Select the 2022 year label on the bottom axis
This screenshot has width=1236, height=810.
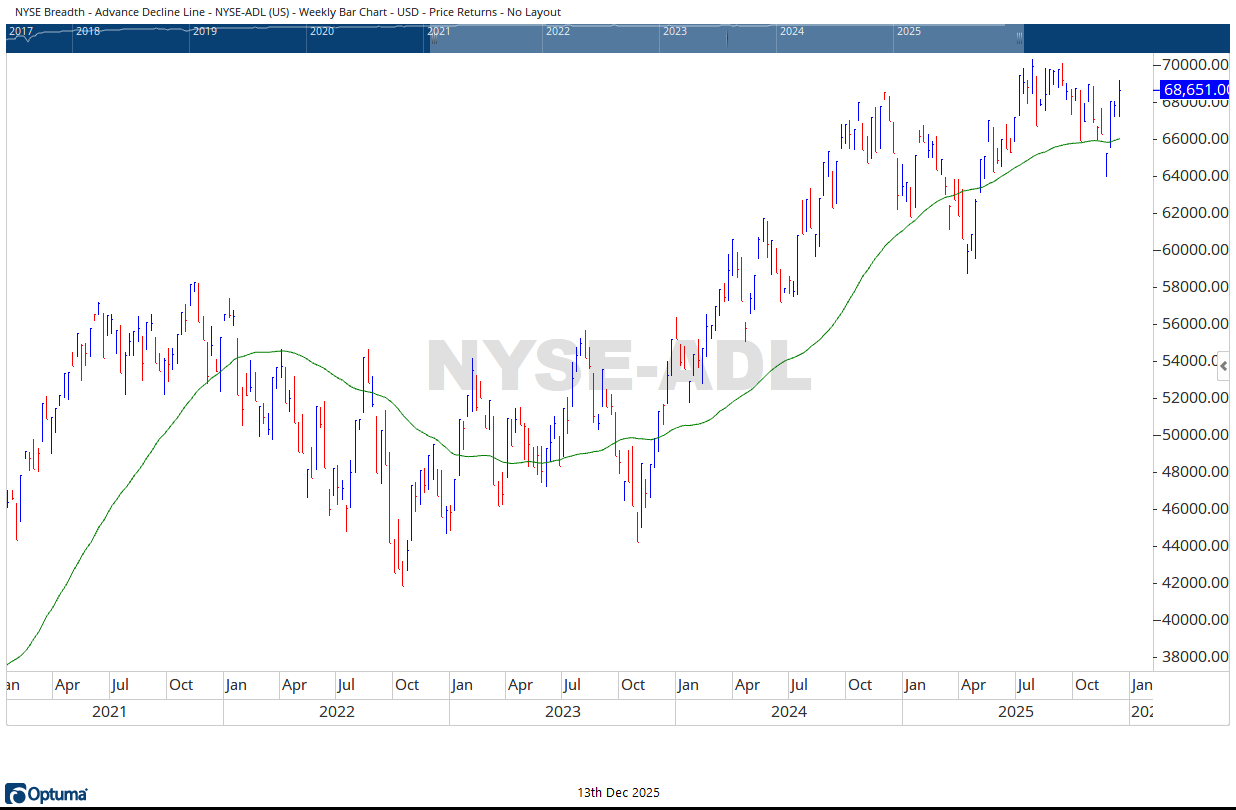pos(336,711)
